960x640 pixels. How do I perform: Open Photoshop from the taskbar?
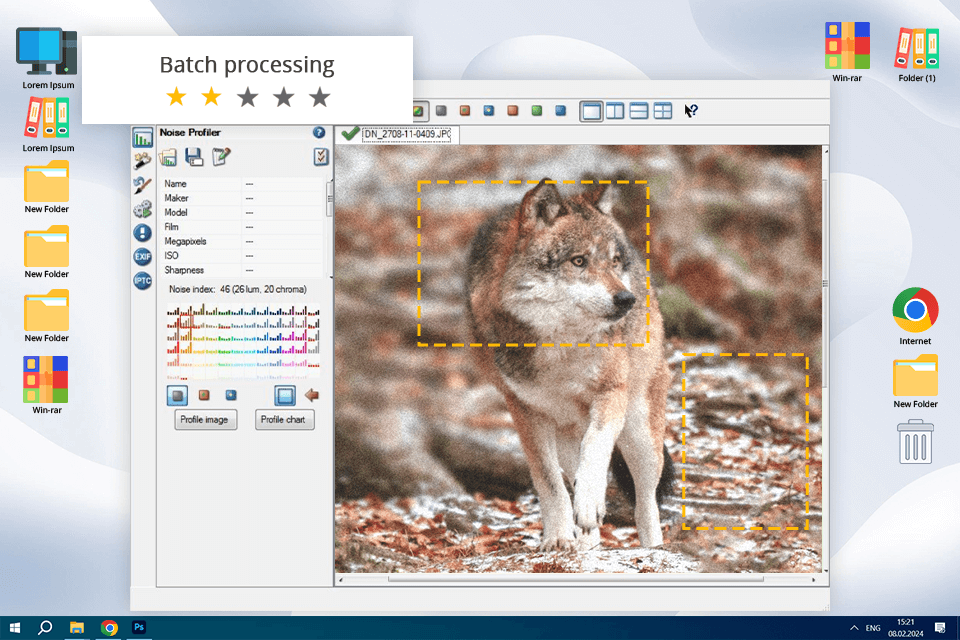click(139, 627)
